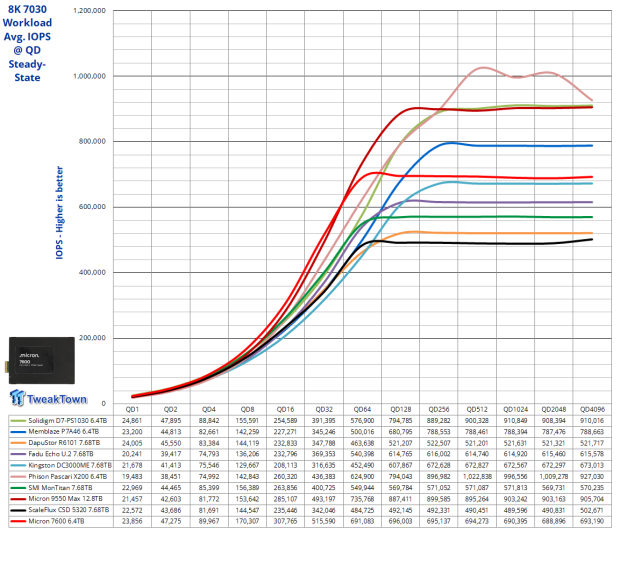Click the QD16 column header
The height and width of the screenshot is (568, 620).
pyautogui.click(x=285, y=409)
